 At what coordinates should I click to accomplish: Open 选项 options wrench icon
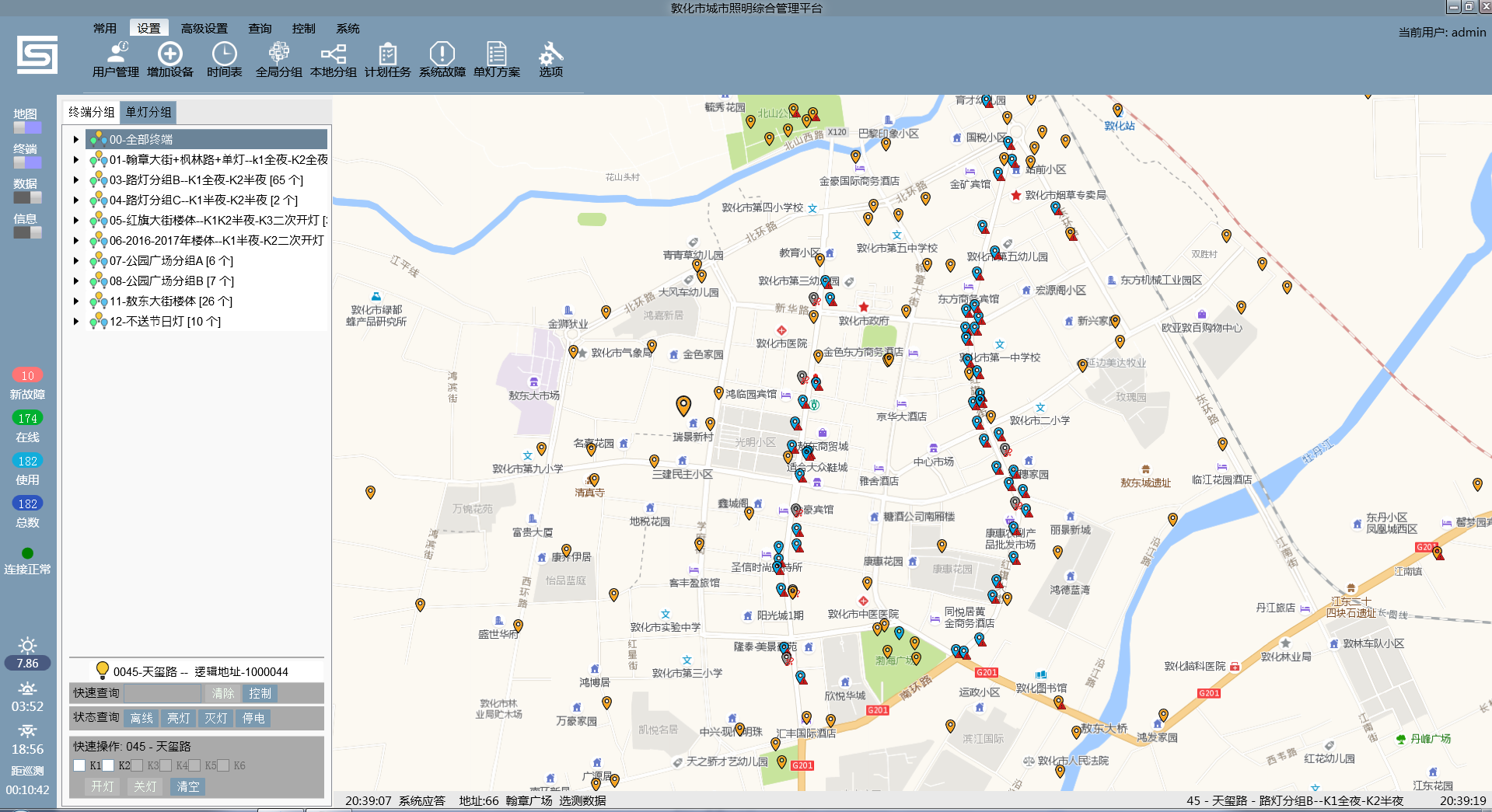[550, 59]
